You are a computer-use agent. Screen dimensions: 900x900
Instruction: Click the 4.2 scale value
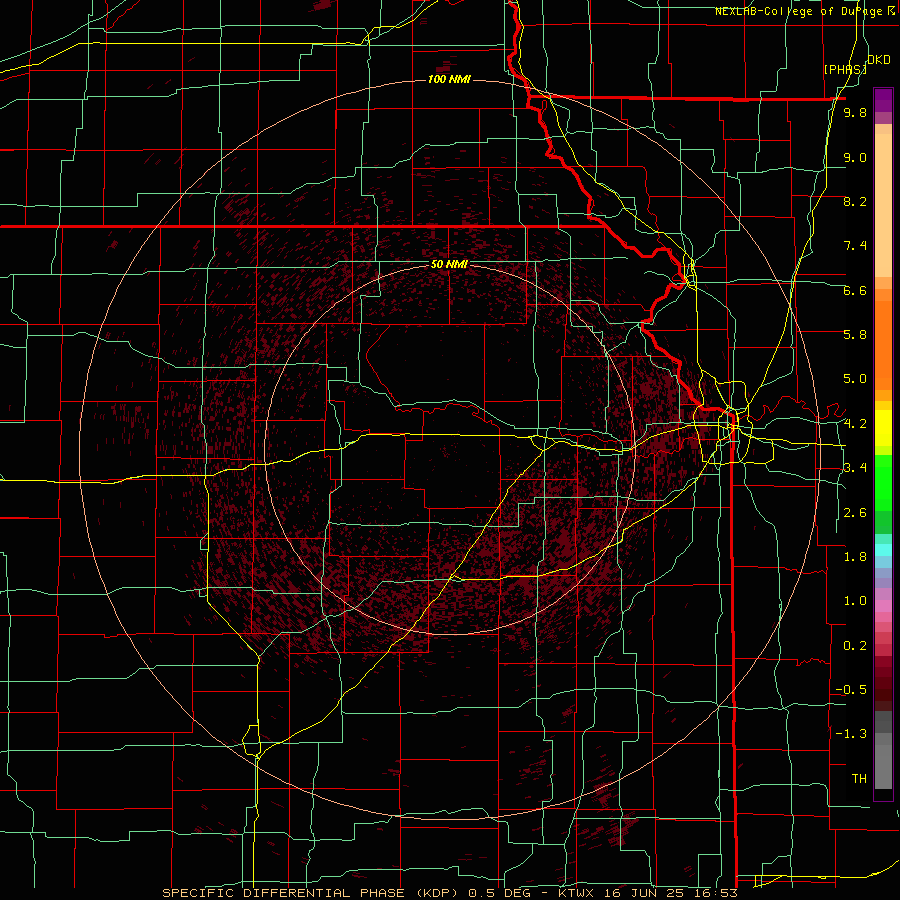pos(855,424)
